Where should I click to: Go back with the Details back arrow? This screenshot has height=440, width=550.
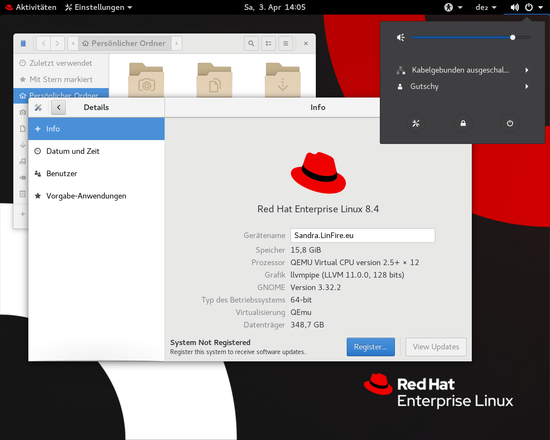(x=59, y=107)
